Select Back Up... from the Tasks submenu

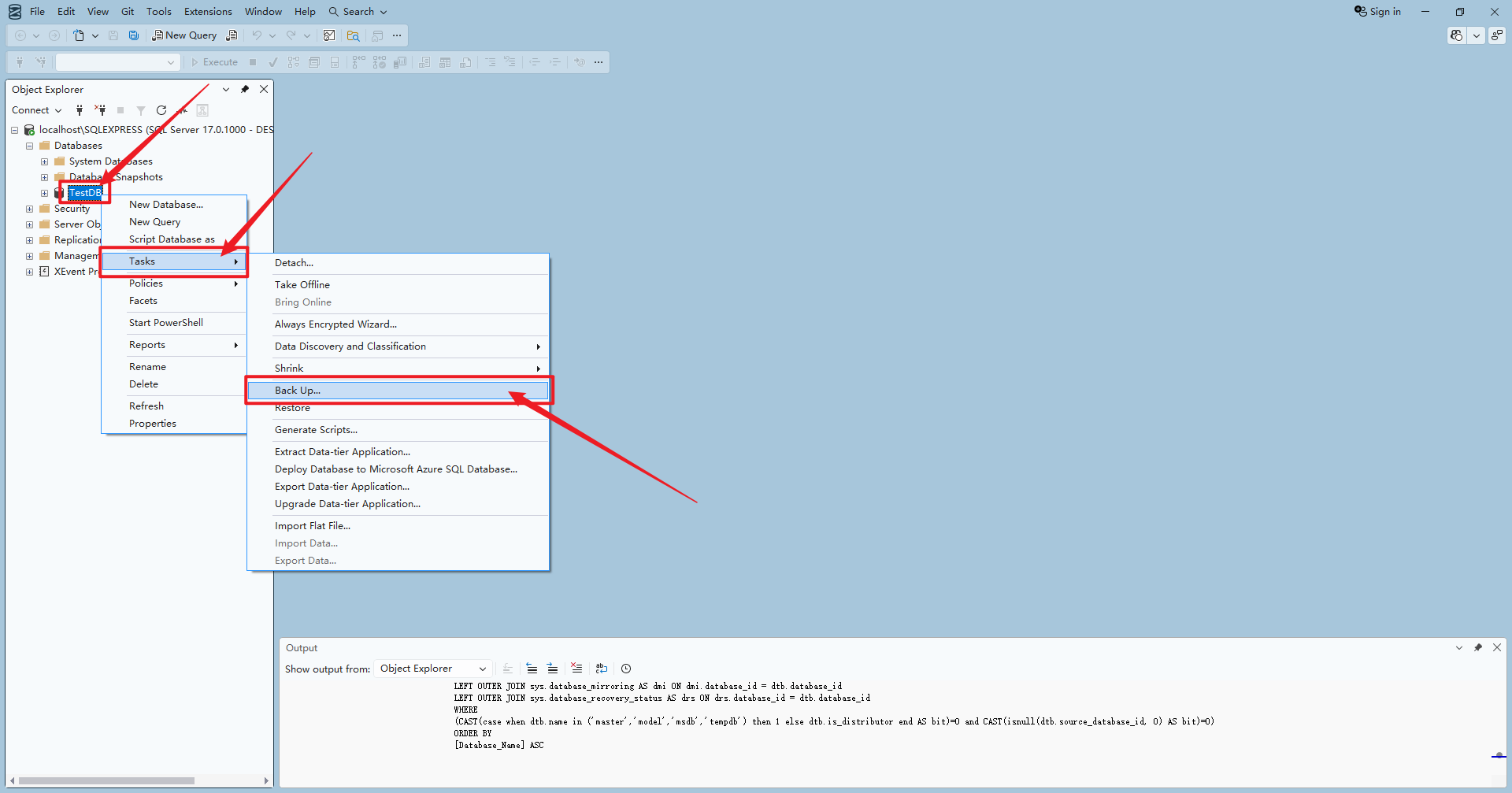[398, 391]
